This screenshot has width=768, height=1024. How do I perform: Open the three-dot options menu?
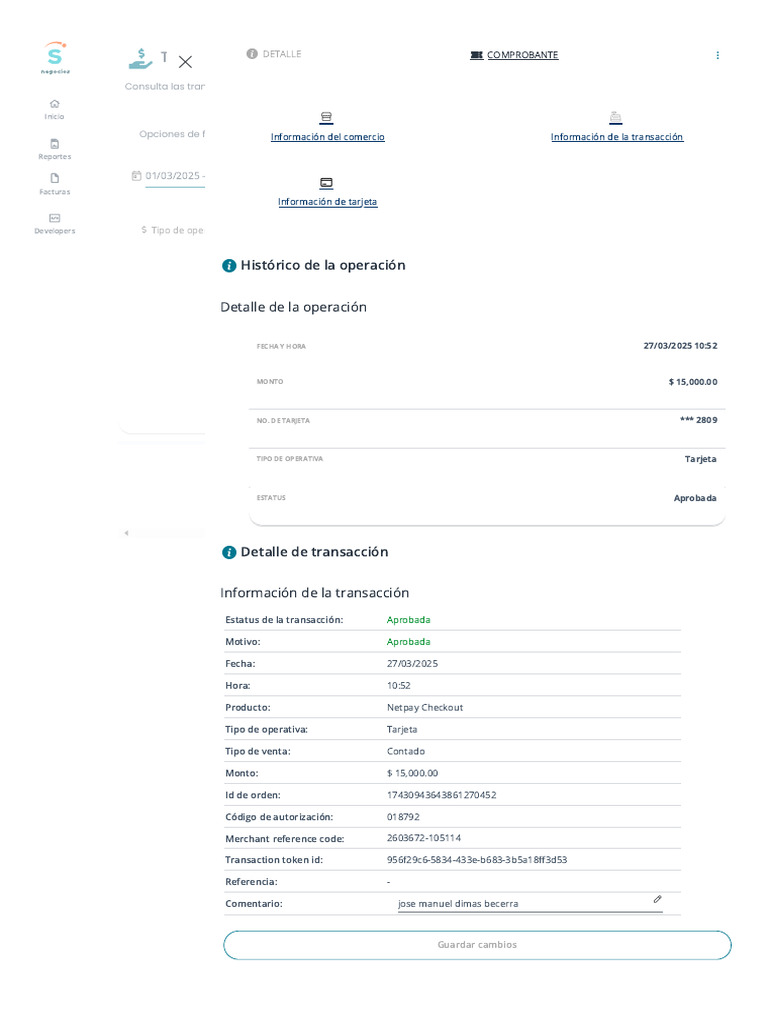click(x=718, y=56)
